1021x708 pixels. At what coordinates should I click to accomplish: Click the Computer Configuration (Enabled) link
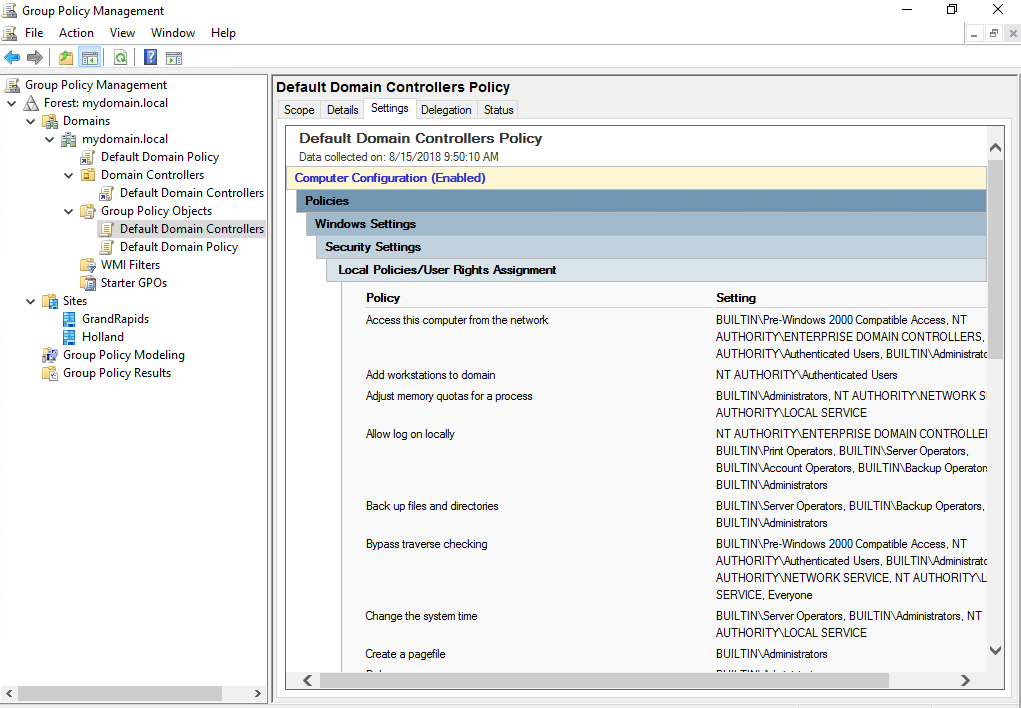point(390,178)
